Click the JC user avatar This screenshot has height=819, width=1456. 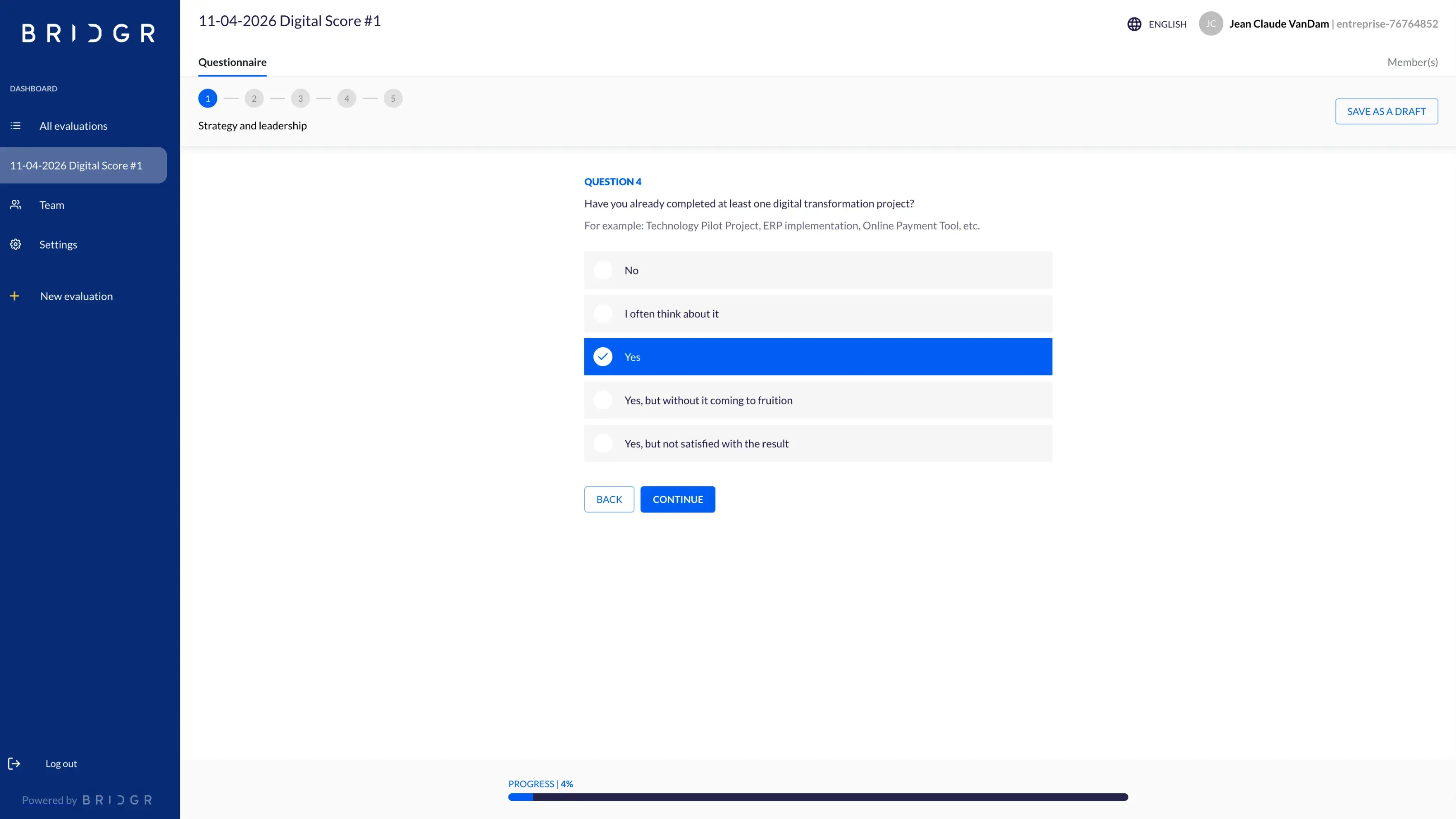pos(1211,24)
